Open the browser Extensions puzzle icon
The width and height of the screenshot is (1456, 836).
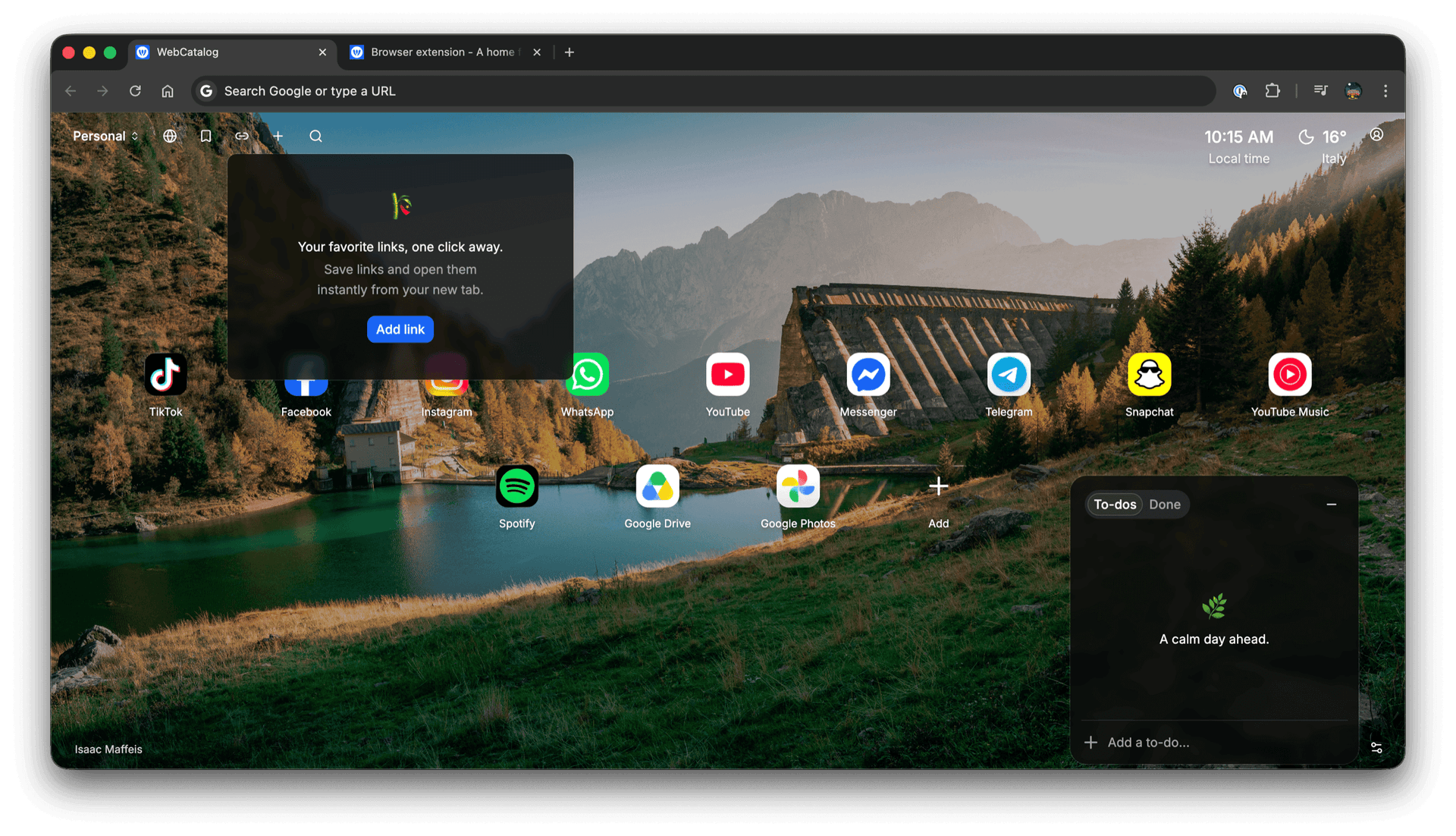click(1272, 91)
